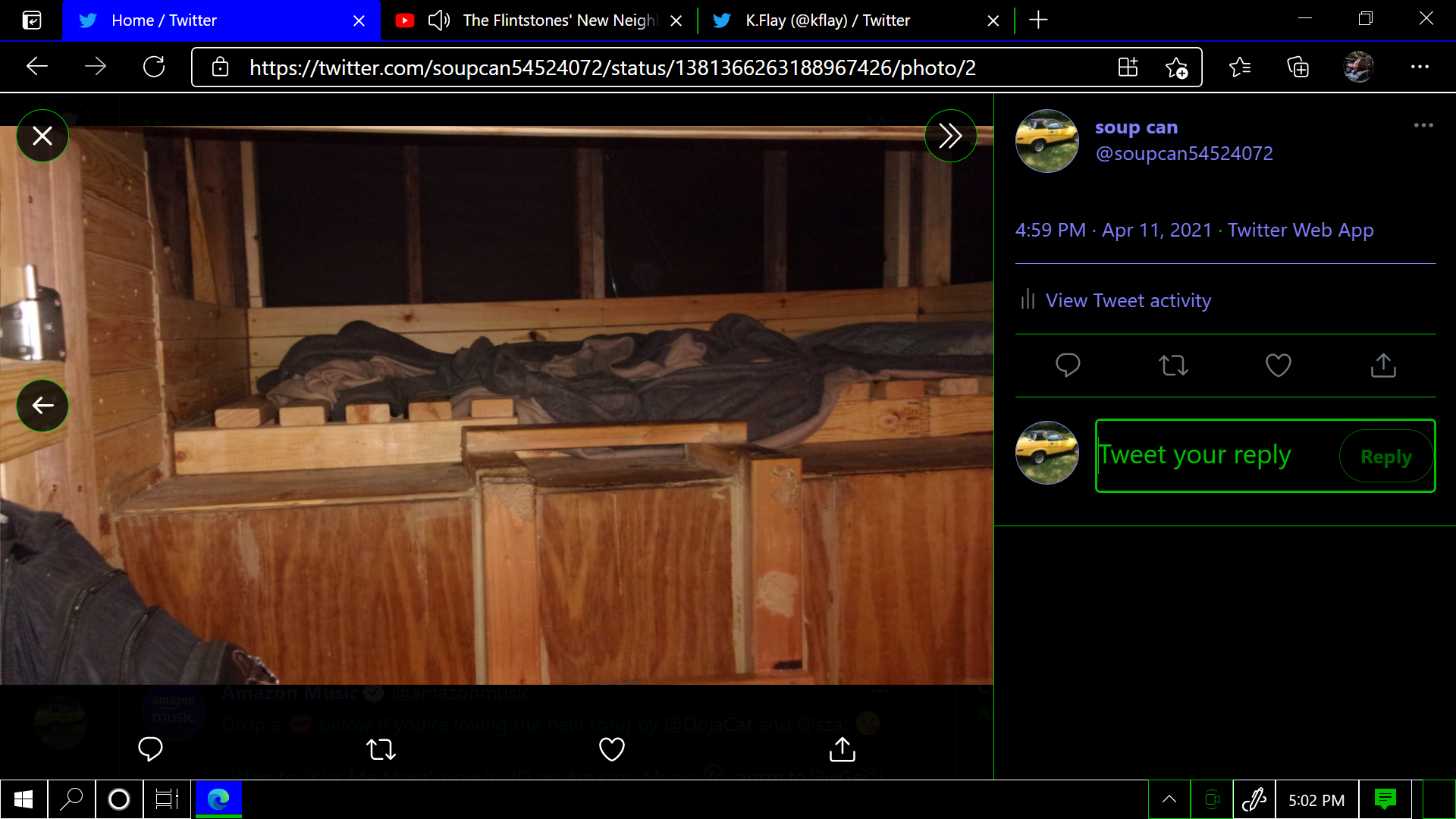Close the photo viewer with X button

pyautogui.click(x=42, y=136)
